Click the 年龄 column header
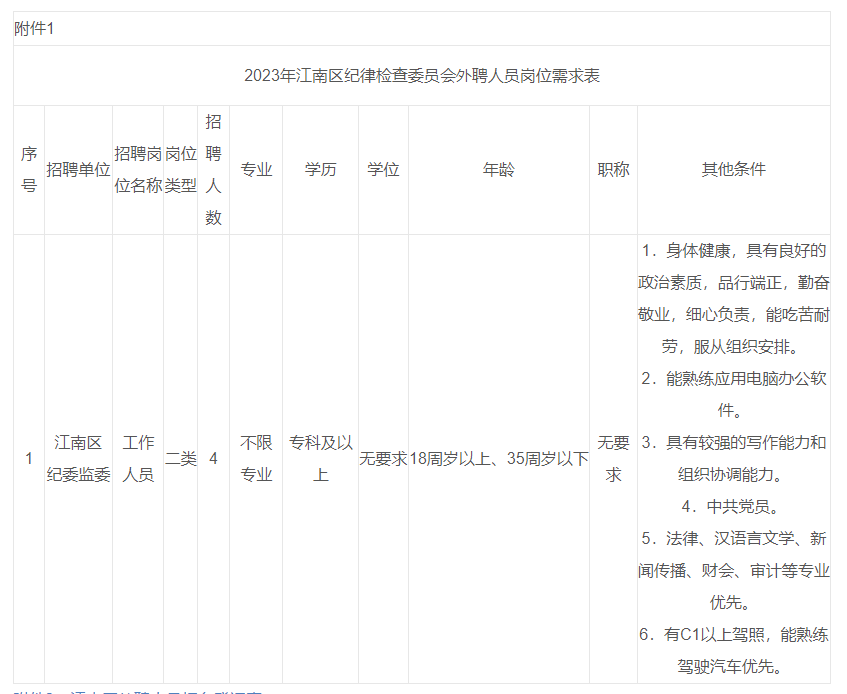 point(498,170)
